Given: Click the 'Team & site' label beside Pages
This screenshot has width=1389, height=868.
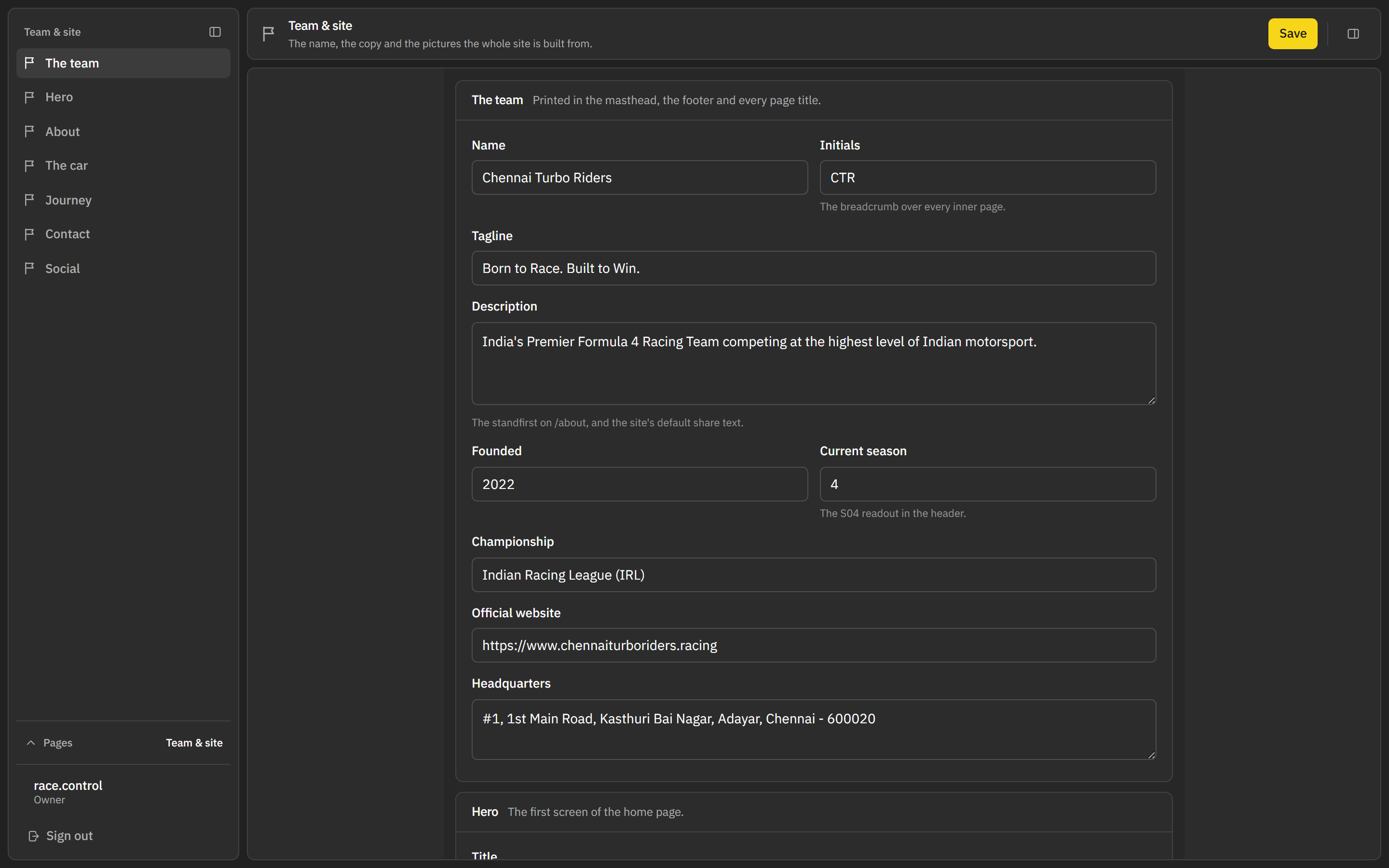Looking at the screenshot, I should [194, 743].
